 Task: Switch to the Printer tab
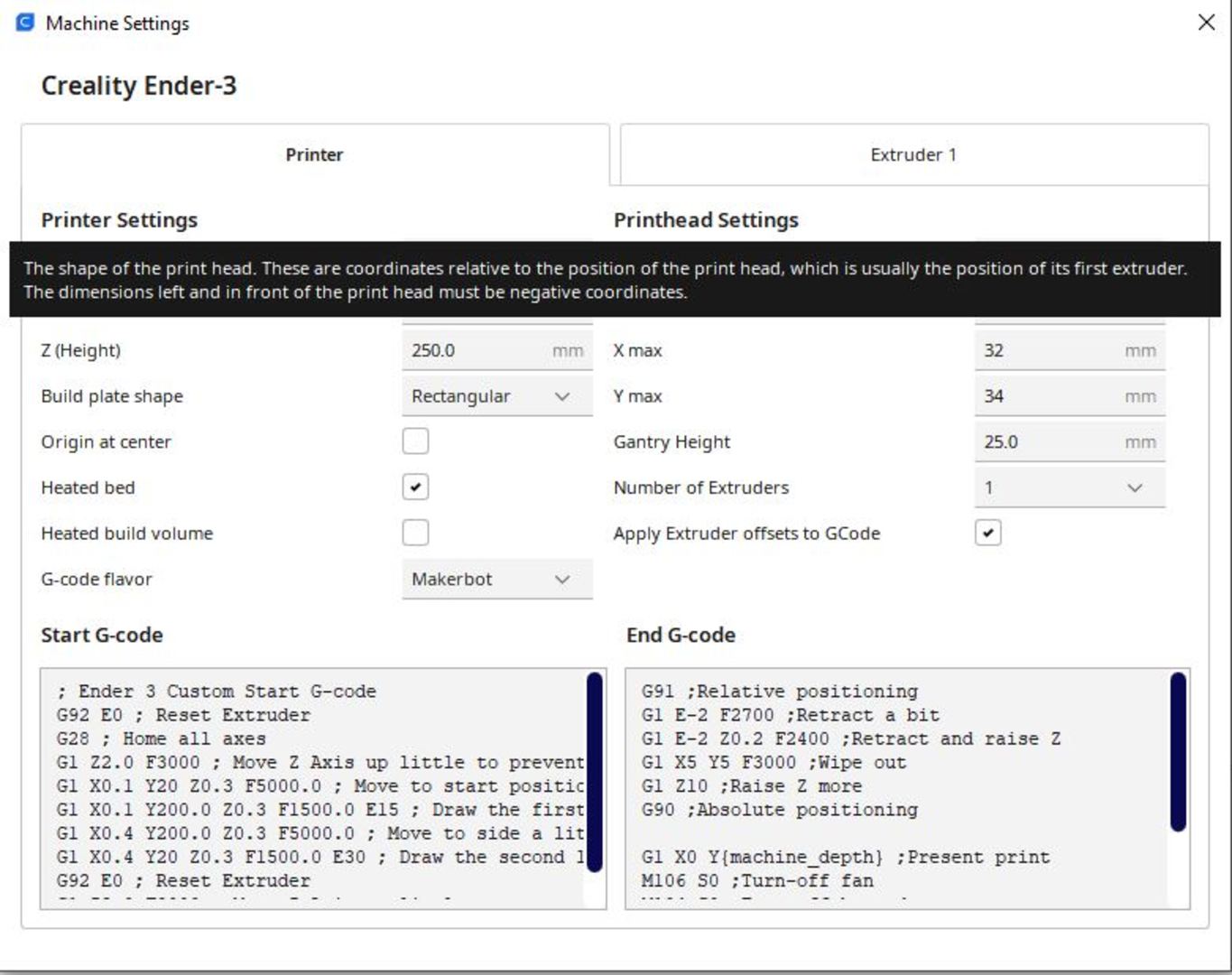[315, 154]
